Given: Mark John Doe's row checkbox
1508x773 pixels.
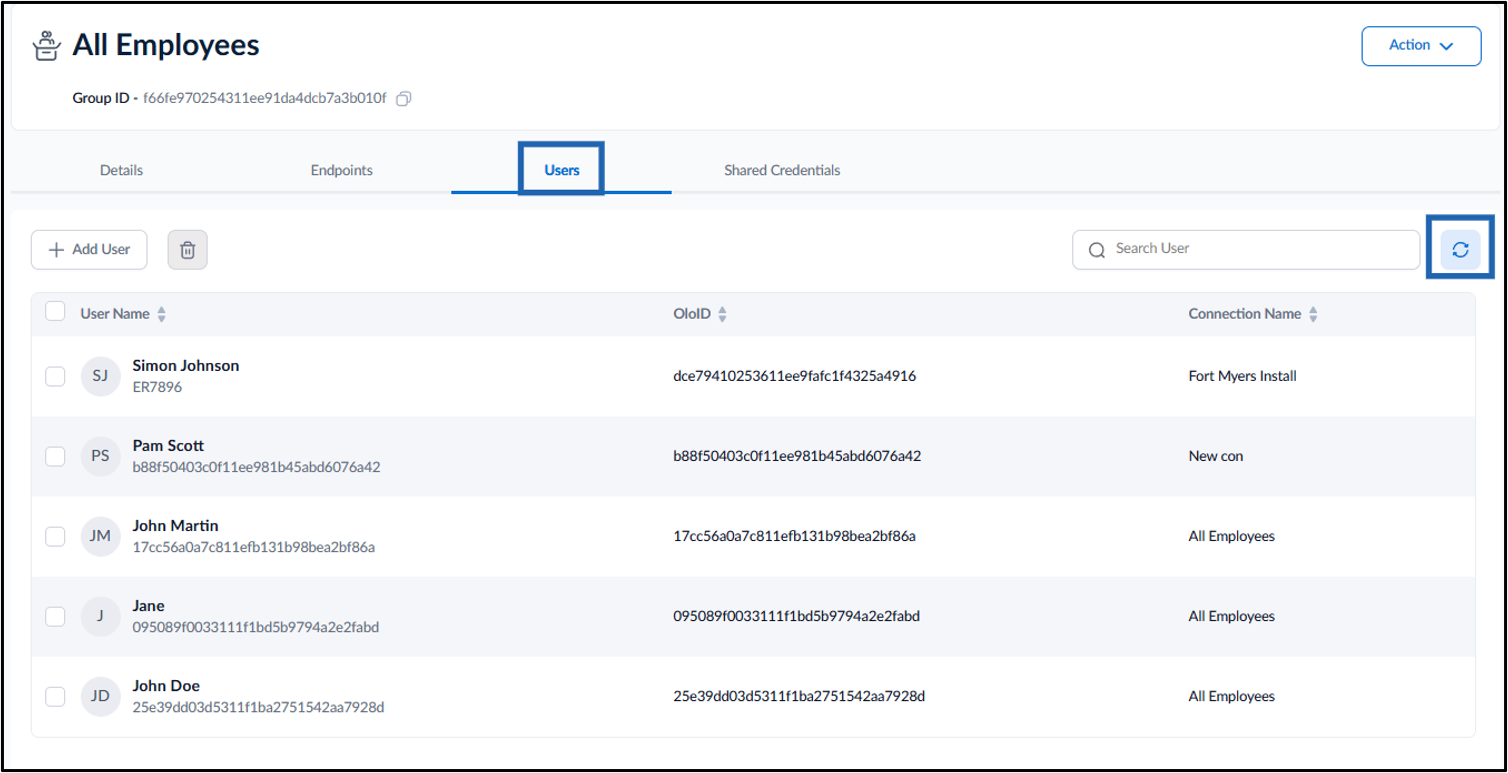Looking at the screenshot, I should pyautogui.click(x=56, y=696).
